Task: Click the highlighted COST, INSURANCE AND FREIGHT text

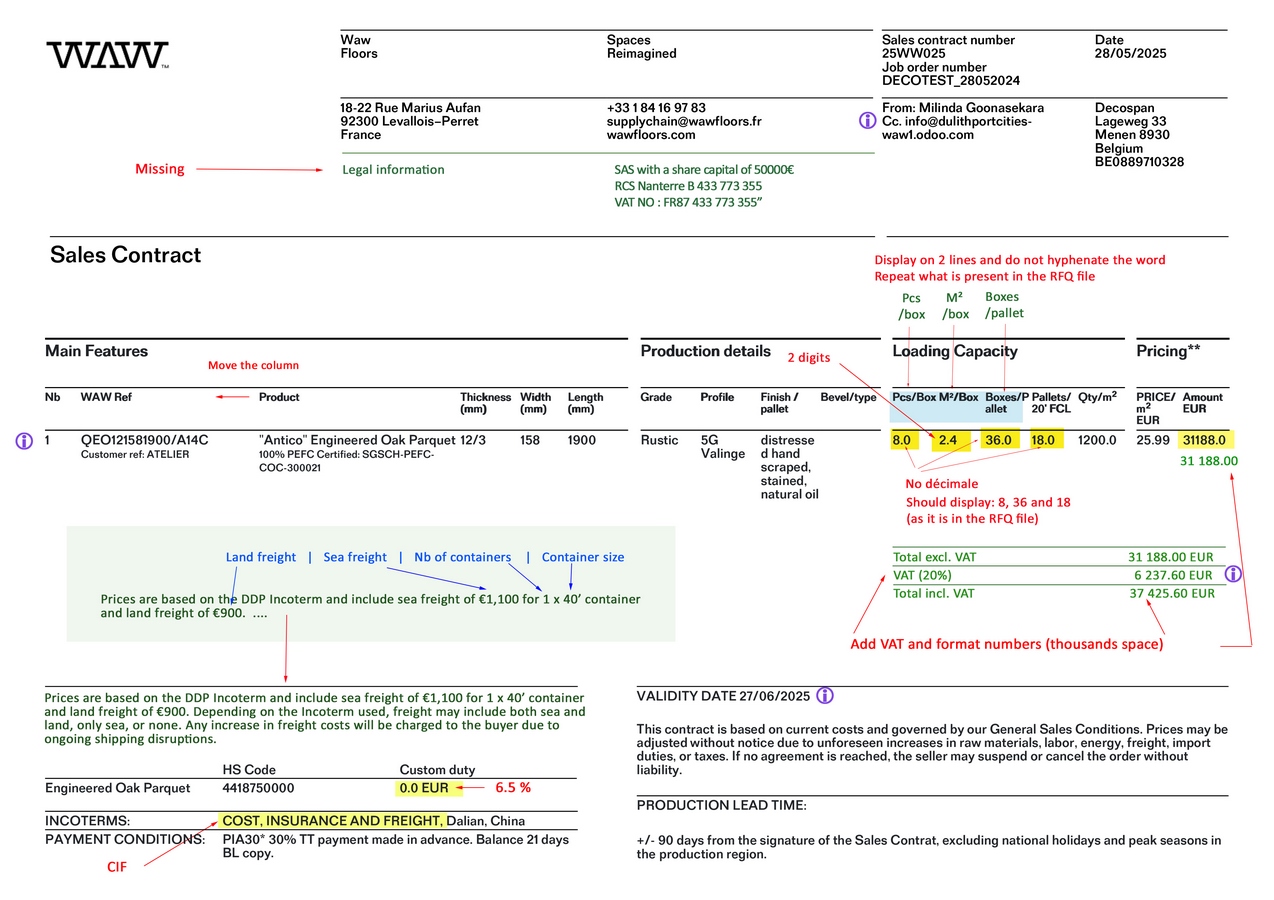Action: coord(331,821)
